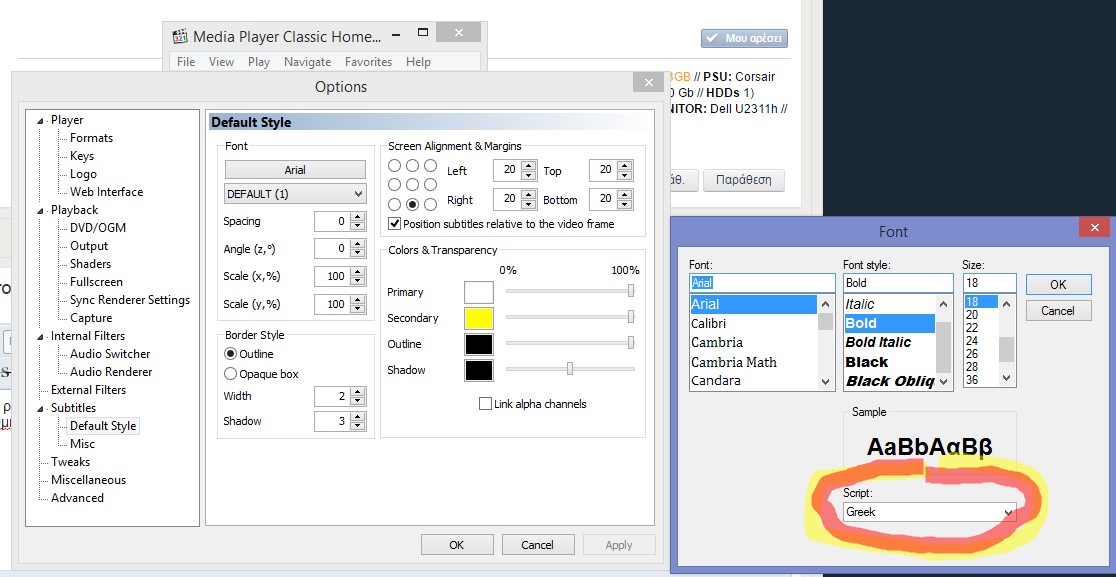
Task: Open the Script dropdown showing Greek
Action: pos(930,512)
